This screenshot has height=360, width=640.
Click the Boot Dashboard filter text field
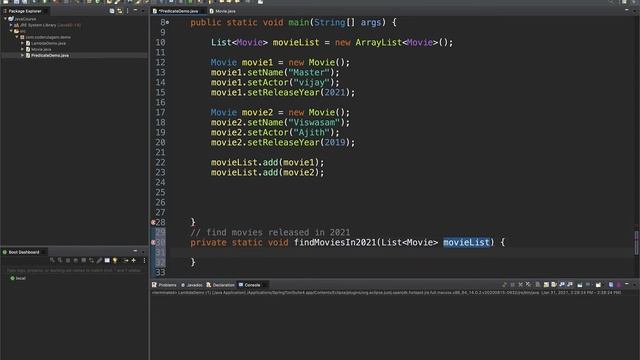pos(74,270)
